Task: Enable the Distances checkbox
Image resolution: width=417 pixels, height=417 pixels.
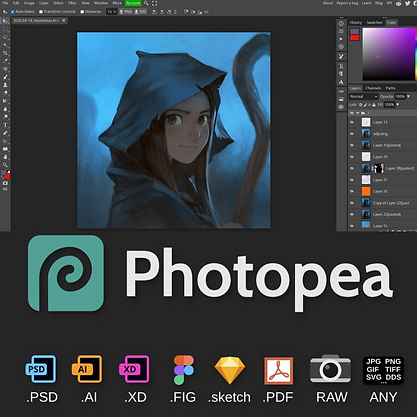Action: click(82, 12)
